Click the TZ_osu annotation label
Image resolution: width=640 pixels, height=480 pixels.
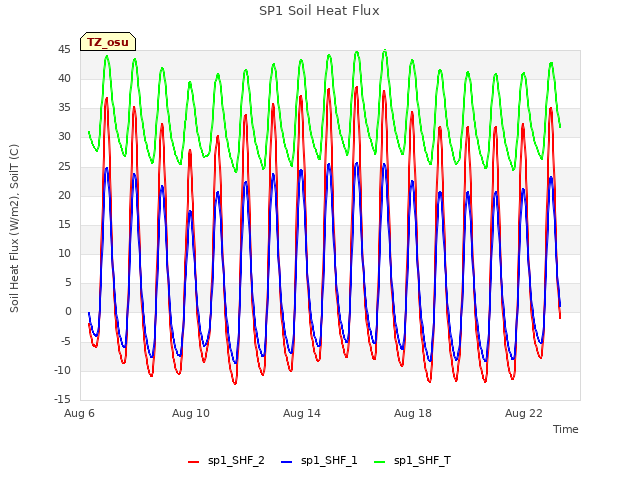(x=108, y=42)
